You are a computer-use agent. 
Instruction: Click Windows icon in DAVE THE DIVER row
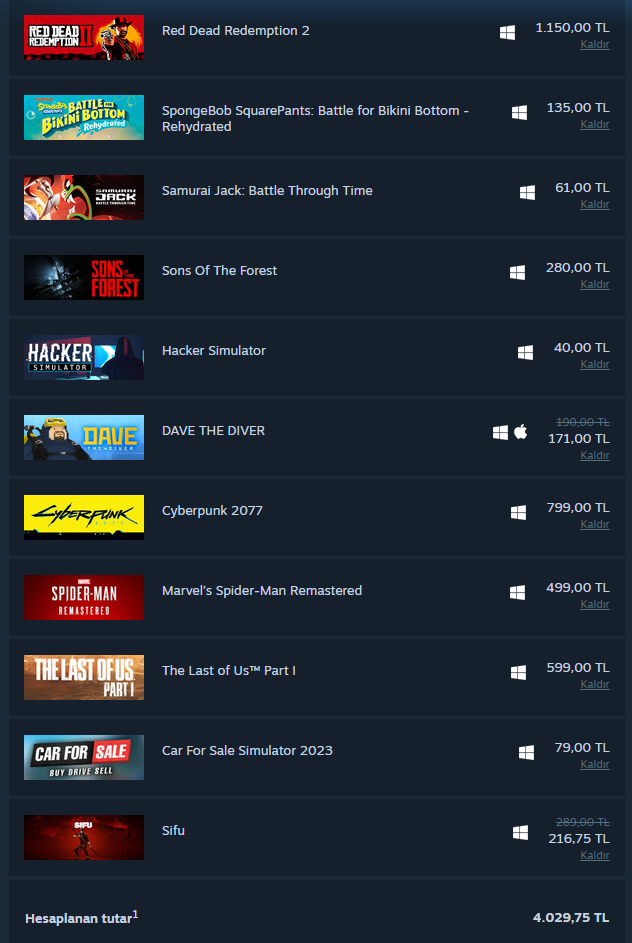pos(500,432)
